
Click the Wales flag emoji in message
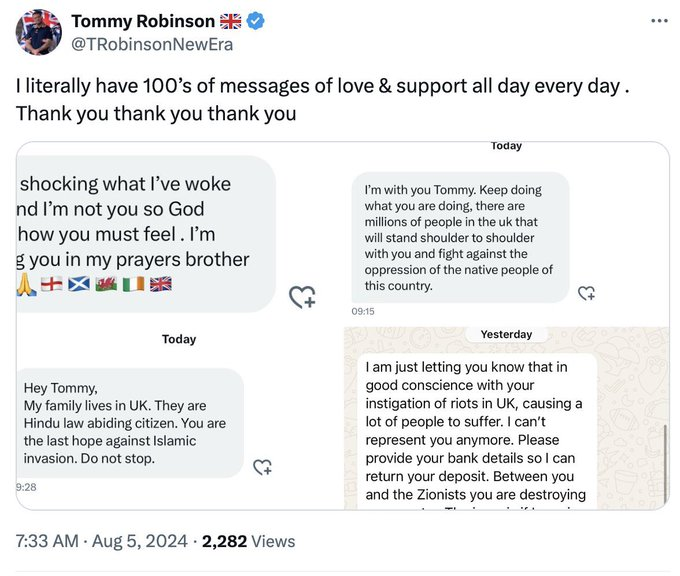pos(106,284)
